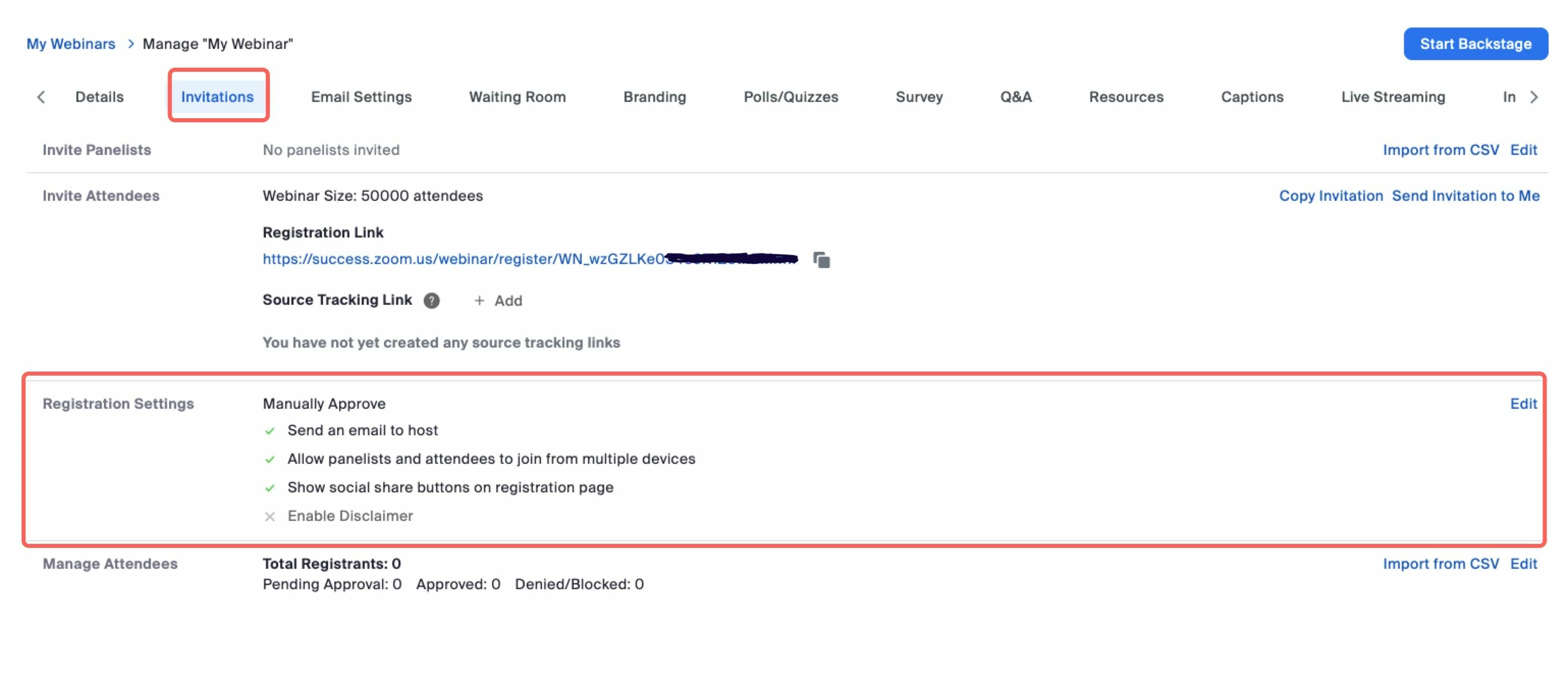Open the Email Settings tab
Image resolution: width=1568 pixels, height=684 pixels.
[x=361, y=97]
